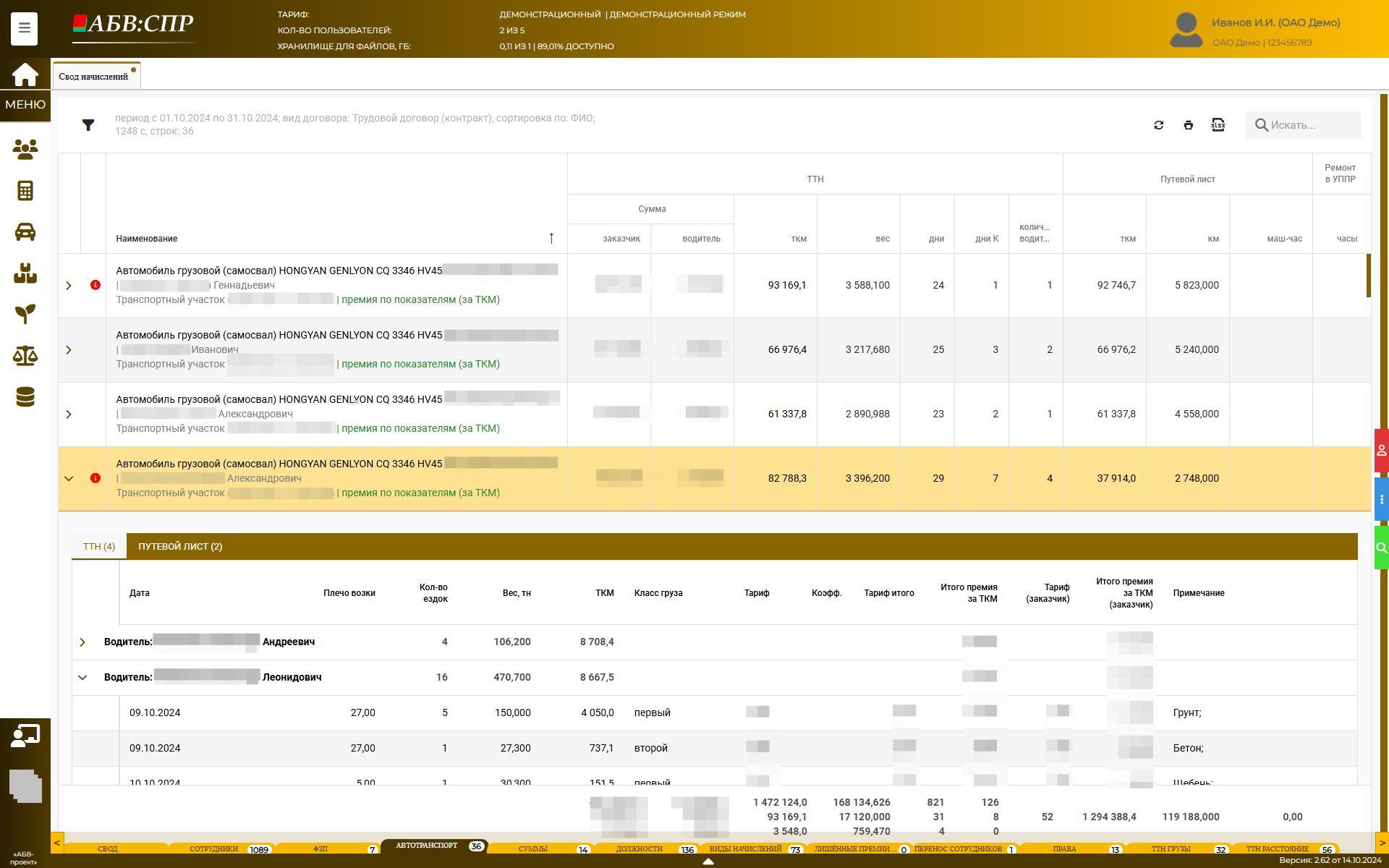Screen dimensions: 1389x868
Task: Switch to ПУТЕВОЙ ЛИСТ (2) tab
Action: point(180,546)
